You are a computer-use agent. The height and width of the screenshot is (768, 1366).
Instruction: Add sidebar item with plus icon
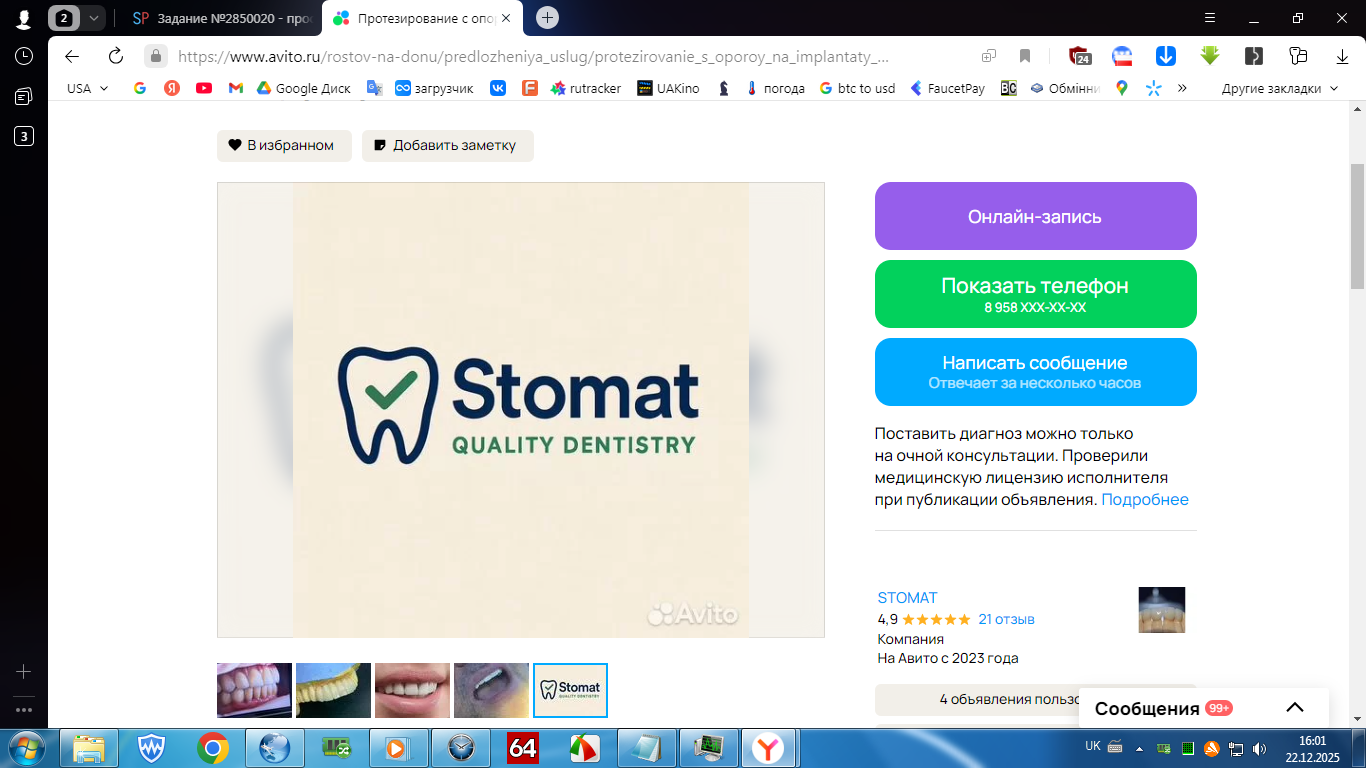(24, 672)
